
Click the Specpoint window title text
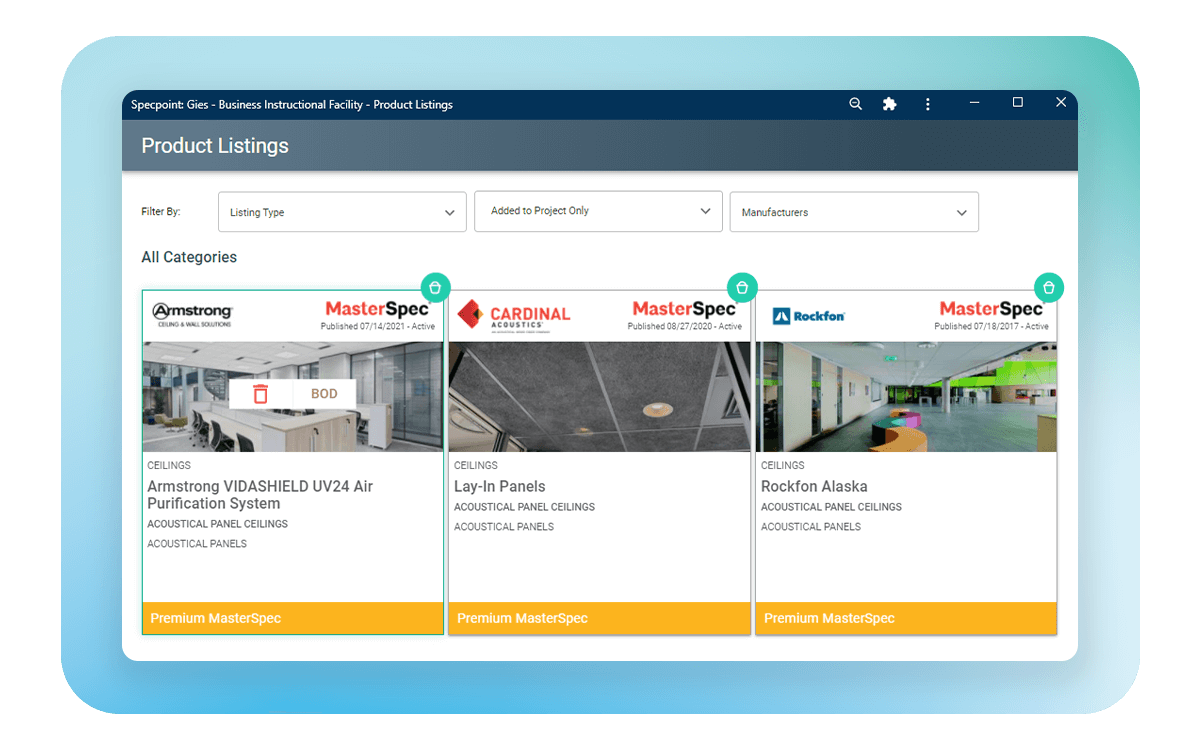pyautogui.click(x=292, y=104)
